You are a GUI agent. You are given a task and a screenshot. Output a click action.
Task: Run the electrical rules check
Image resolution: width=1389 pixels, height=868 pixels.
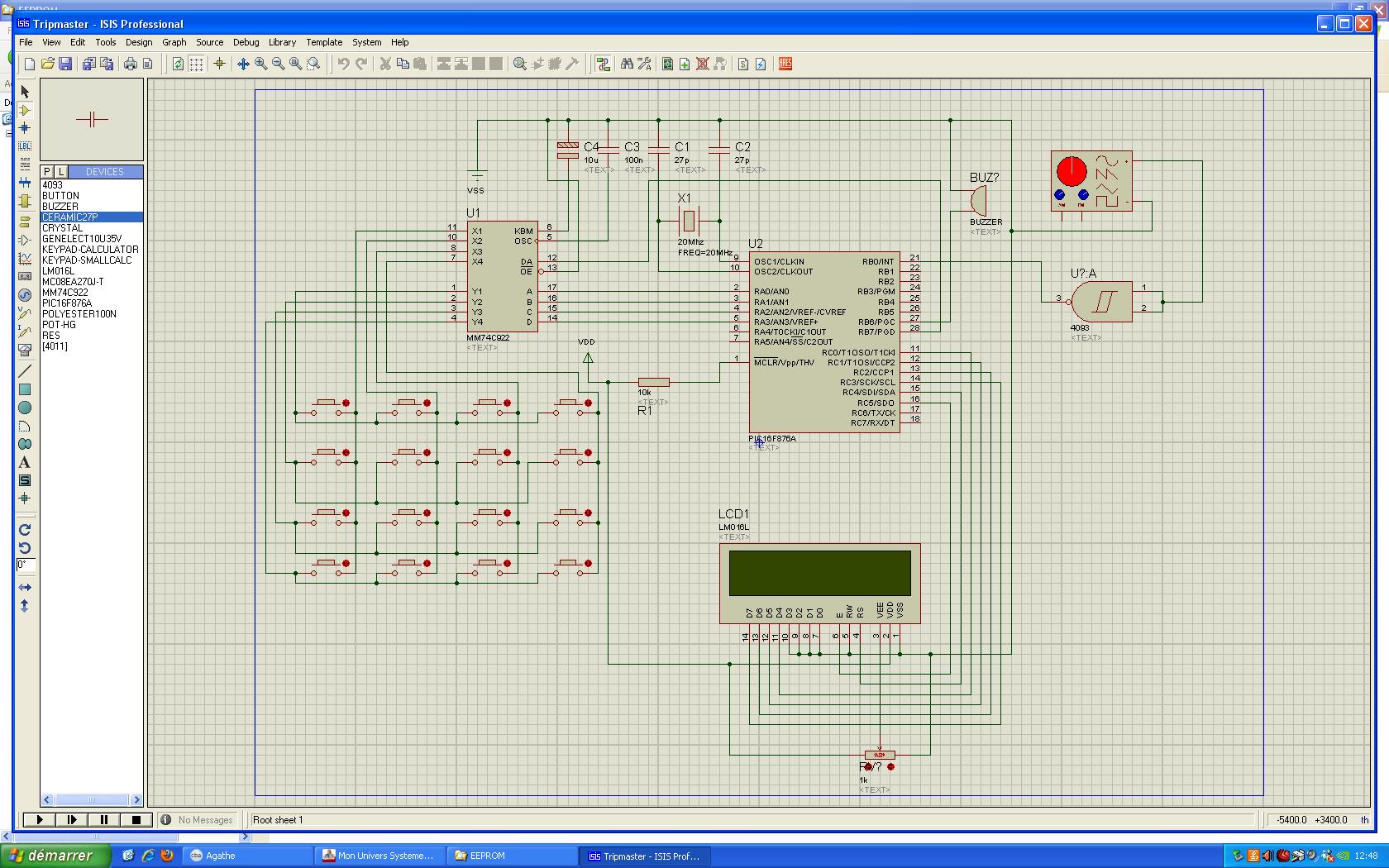[x=761, y=64]
